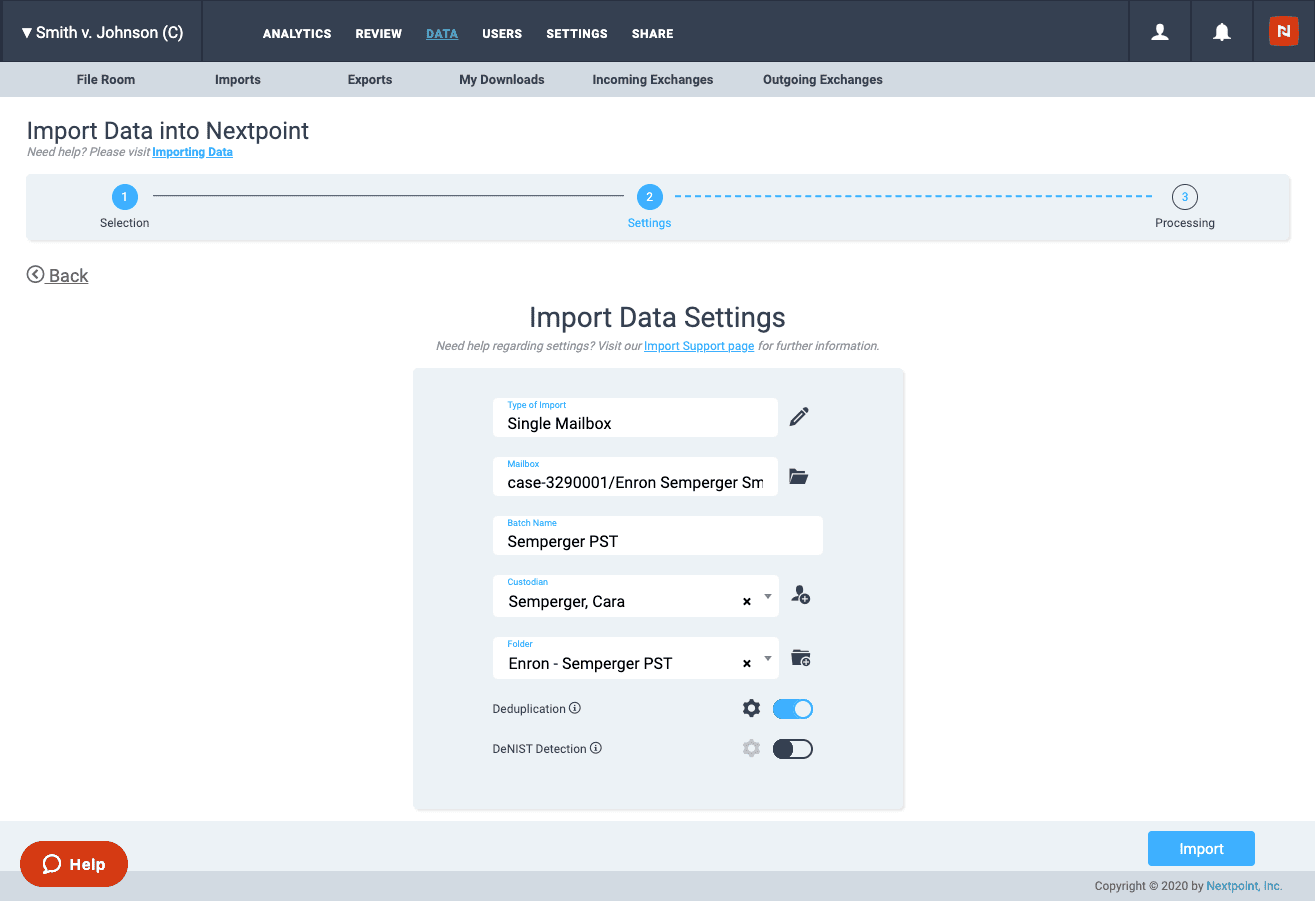The image size is (1315, 901).
Task: Click the Batch Name field
Action: [x=658, y=535]
